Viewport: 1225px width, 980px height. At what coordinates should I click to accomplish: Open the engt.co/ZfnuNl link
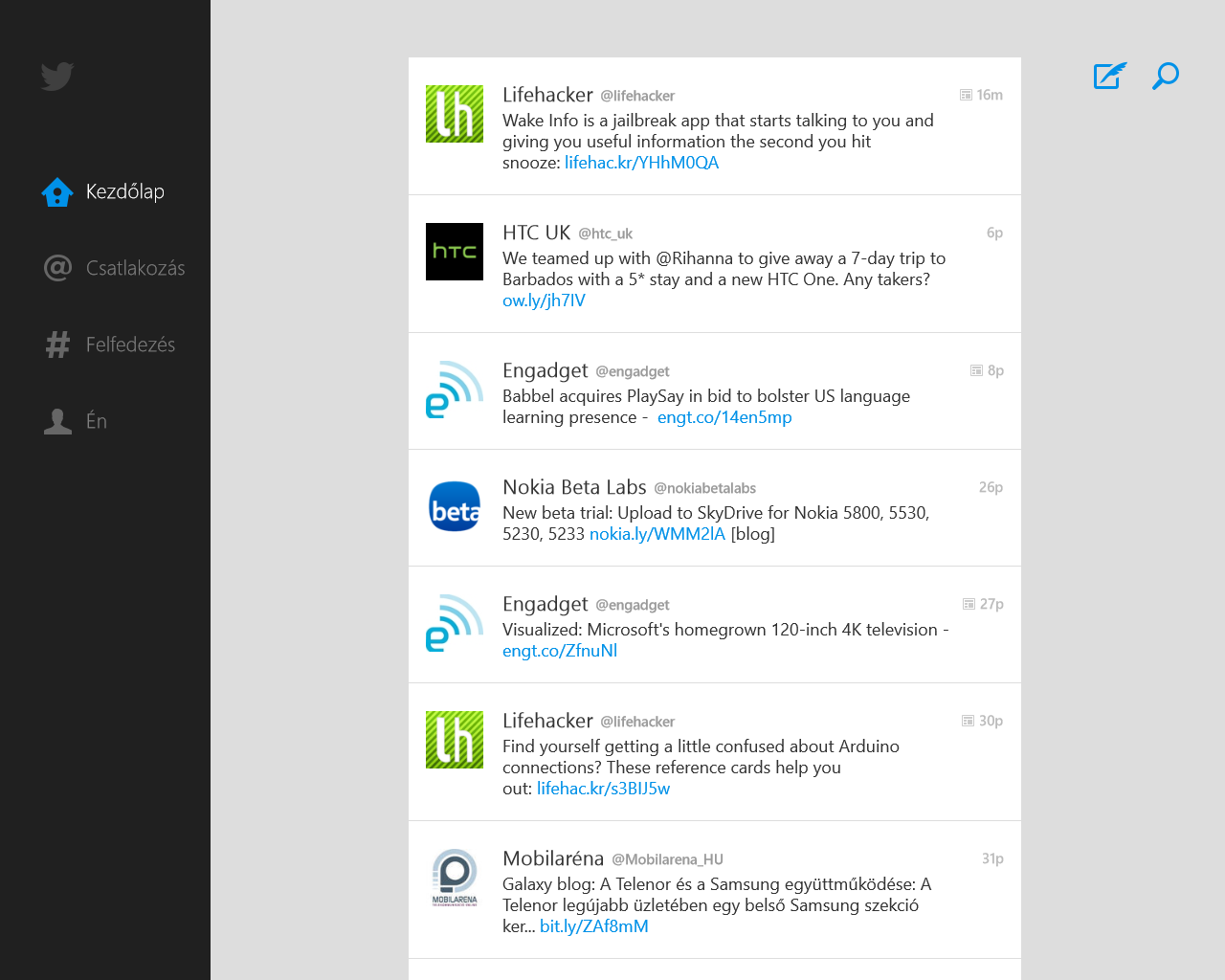(560, 651)
